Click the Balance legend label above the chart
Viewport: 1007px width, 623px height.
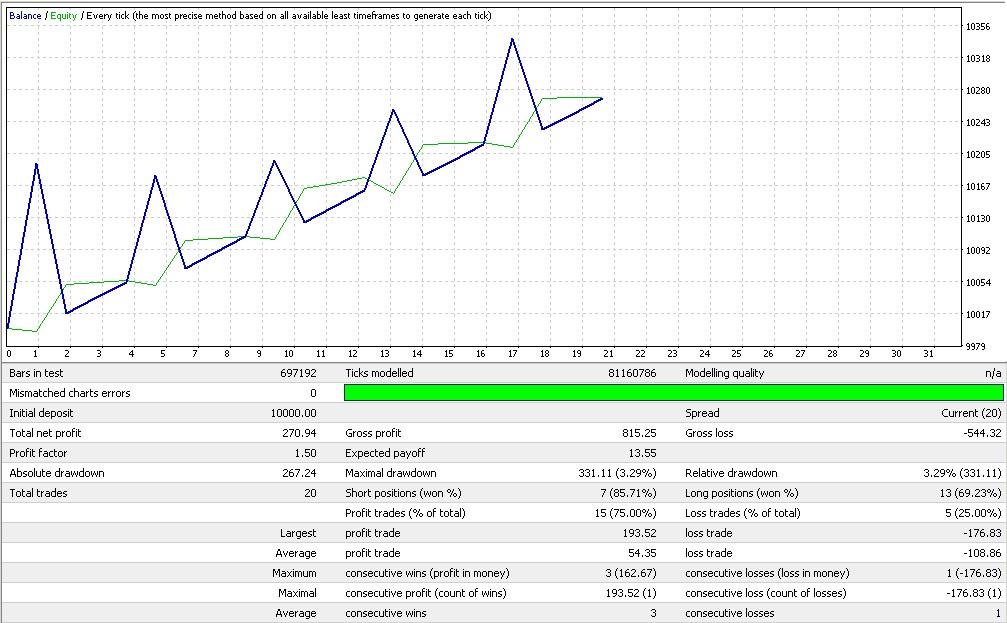(26, 16)
